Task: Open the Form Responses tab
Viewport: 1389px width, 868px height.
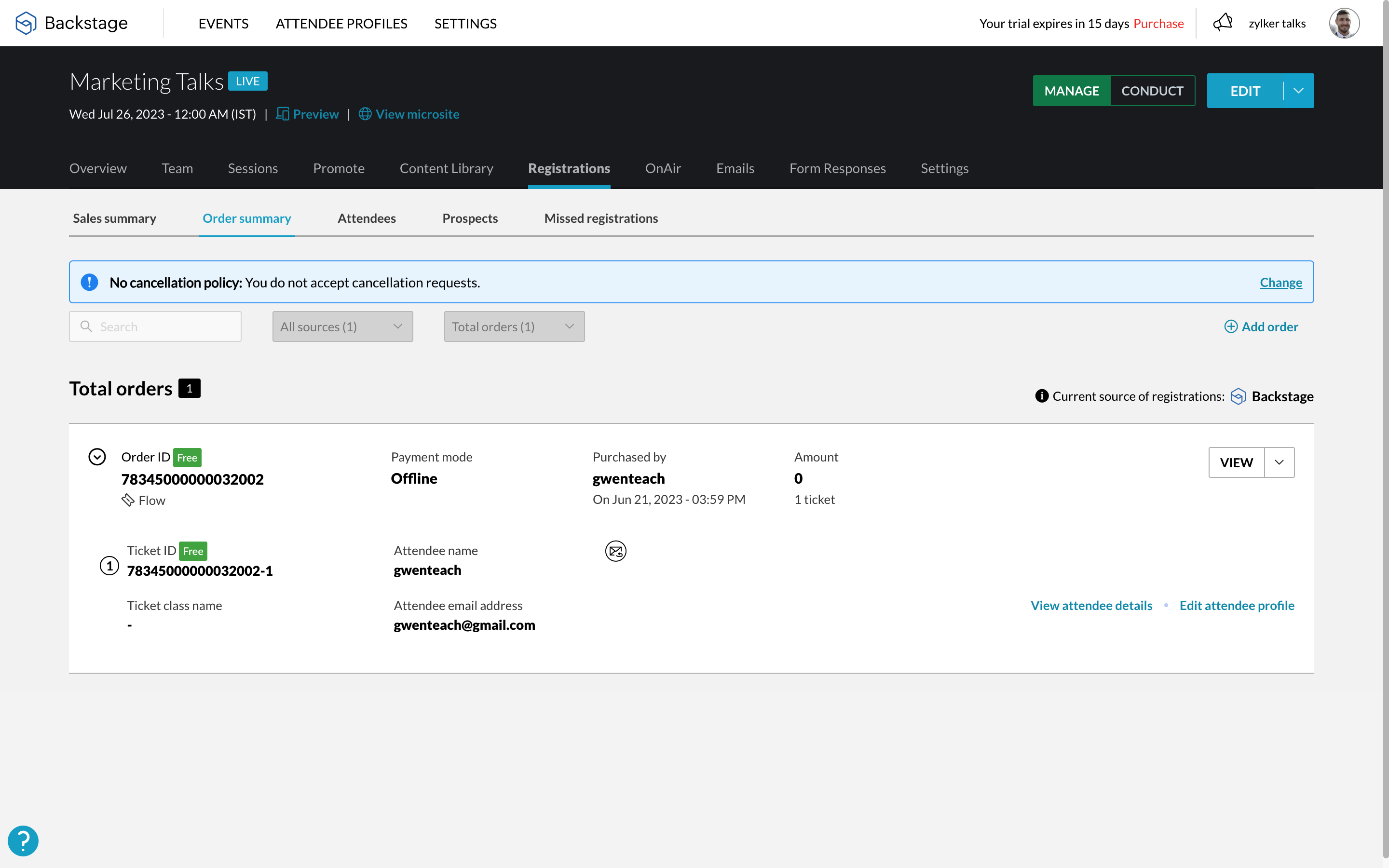Action: [837, 169]
